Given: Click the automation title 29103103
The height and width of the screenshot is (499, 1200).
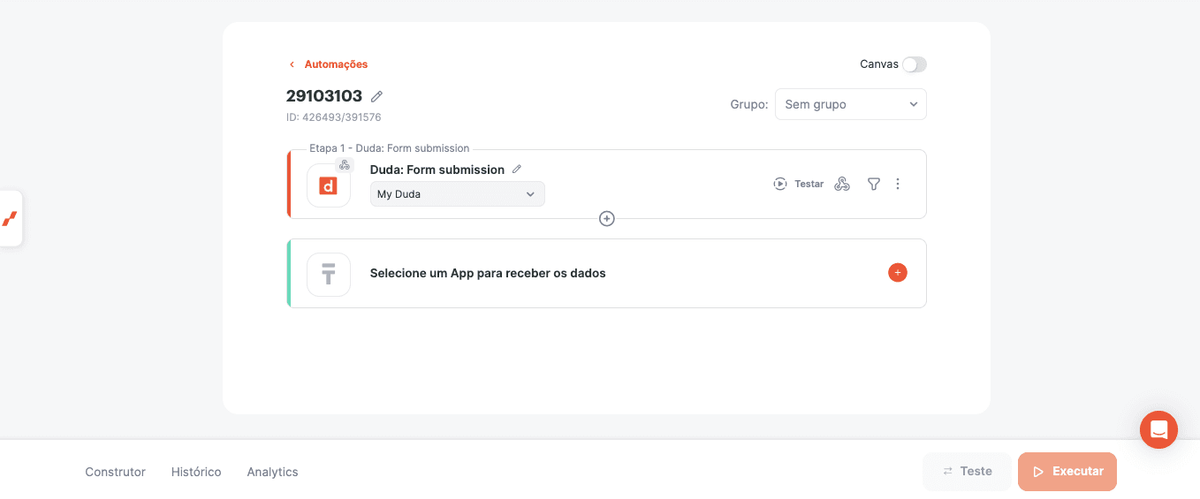Looking at the screenshot, I should (x=324, y=96).
